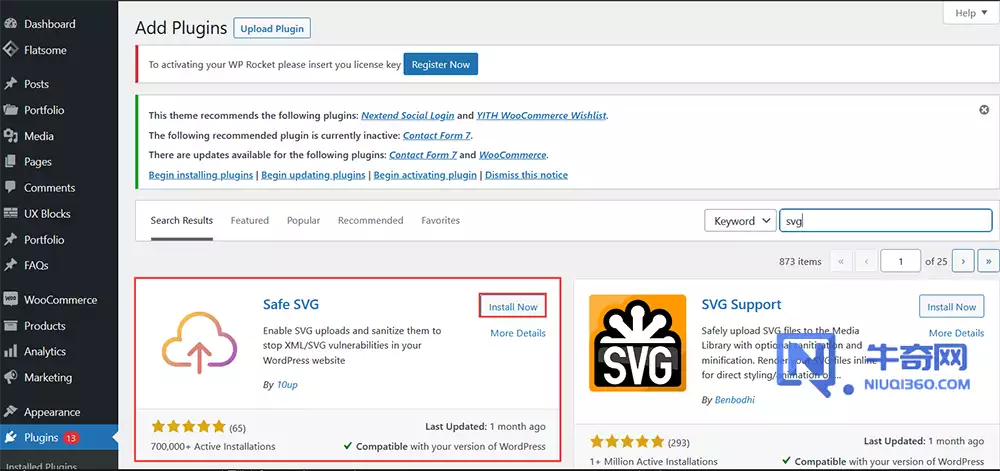Open the 10up author link

point(287,385)
